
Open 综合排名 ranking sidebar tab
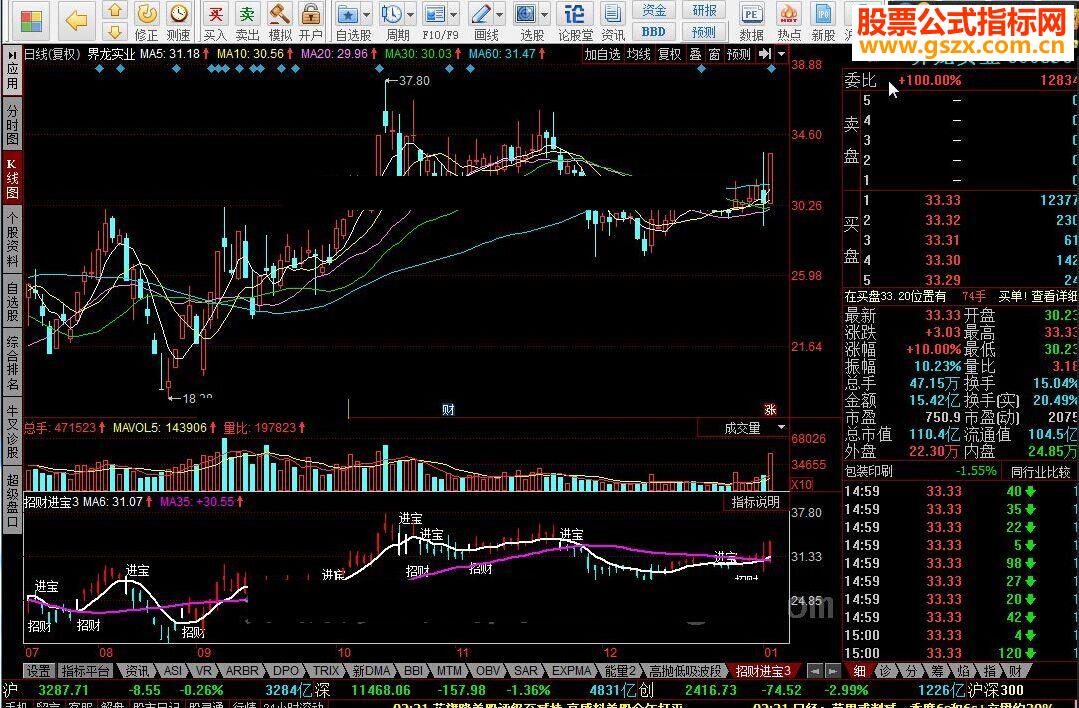(x=12, y=362)
